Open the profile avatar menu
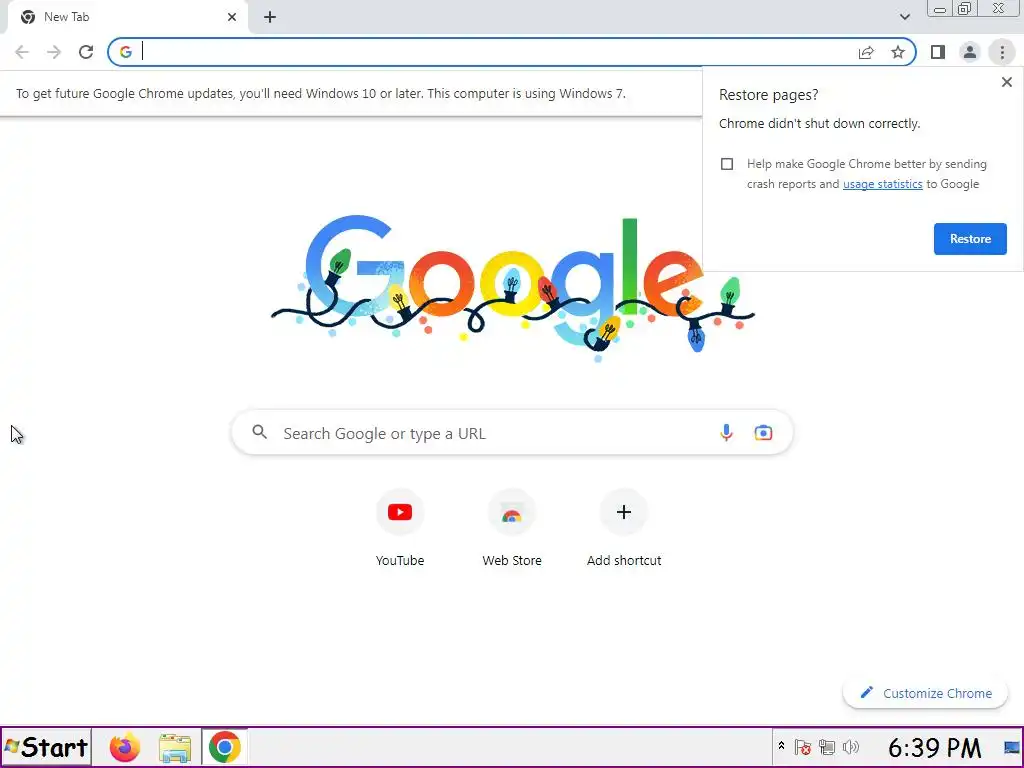 click(970, 52)
